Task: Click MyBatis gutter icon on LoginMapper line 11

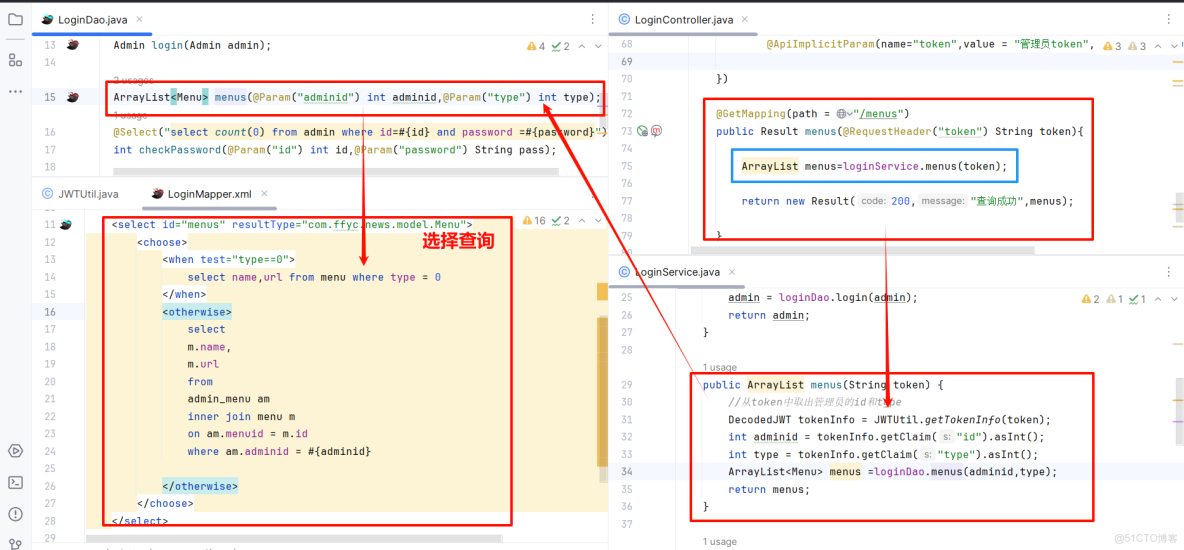Action: pyautogui.click(x=66, y=224)
